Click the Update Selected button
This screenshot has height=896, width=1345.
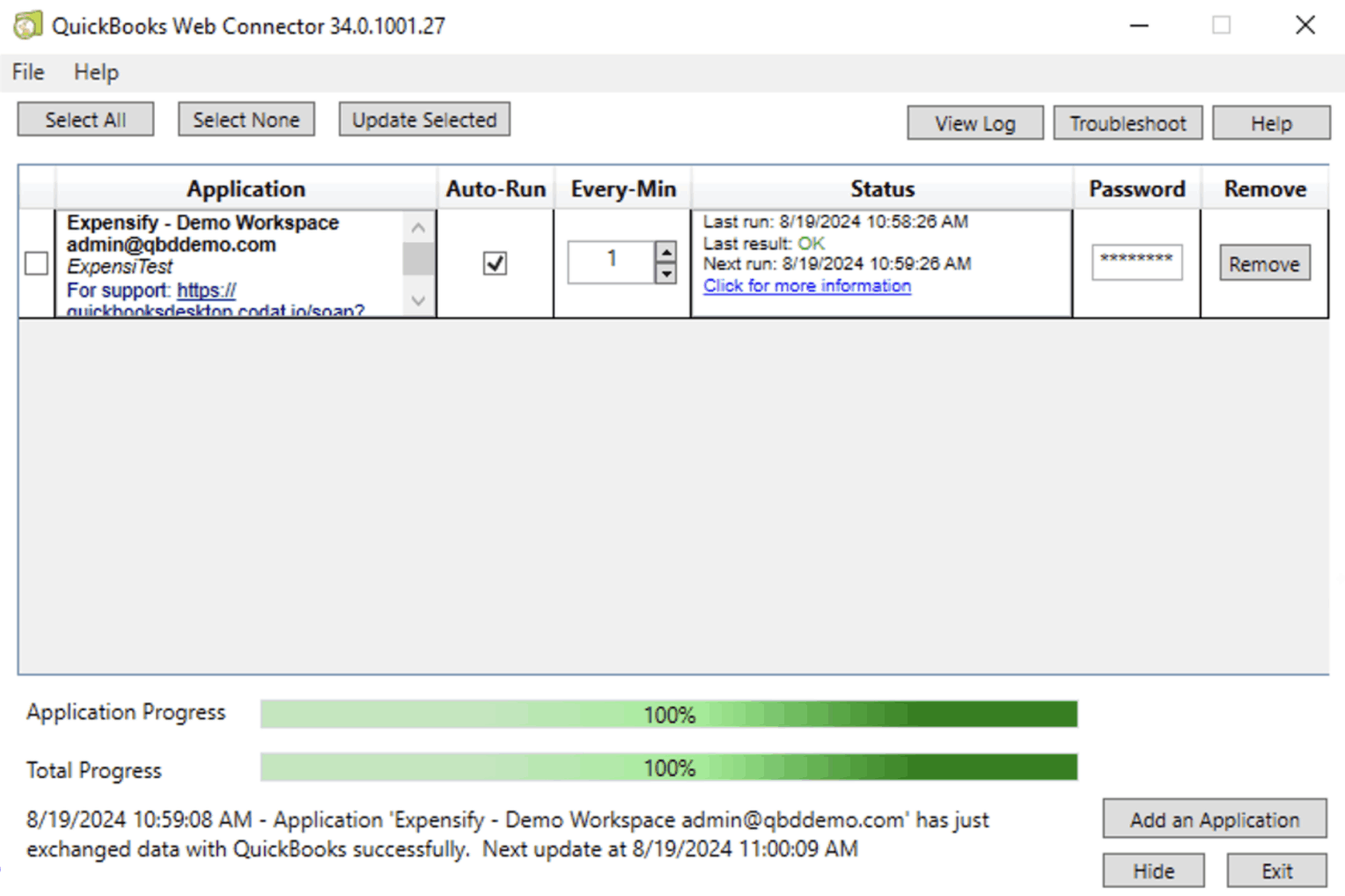click(x=424, y=120)
